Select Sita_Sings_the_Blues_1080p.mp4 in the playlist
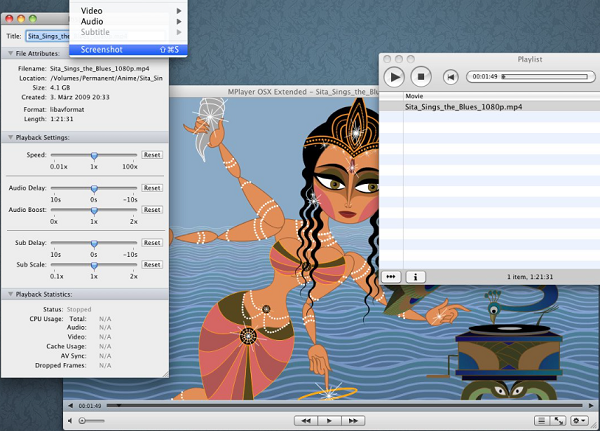 point(489,107)
